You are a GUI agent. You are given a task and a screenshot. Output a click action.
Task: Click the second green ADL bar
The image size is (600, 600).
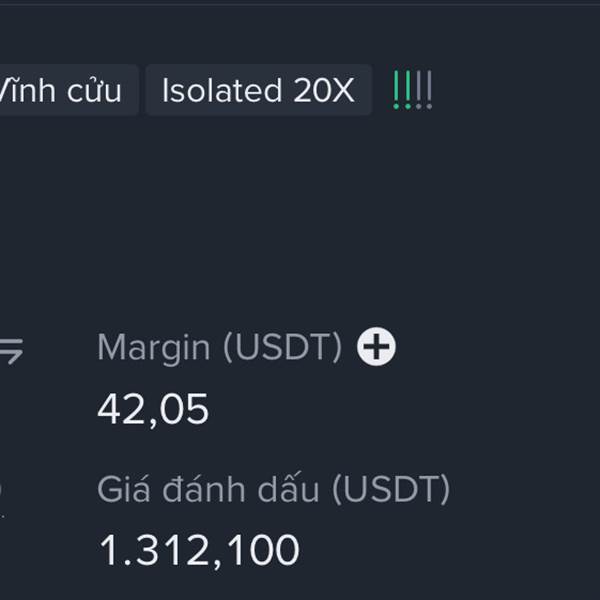click(x=408, y=90)
